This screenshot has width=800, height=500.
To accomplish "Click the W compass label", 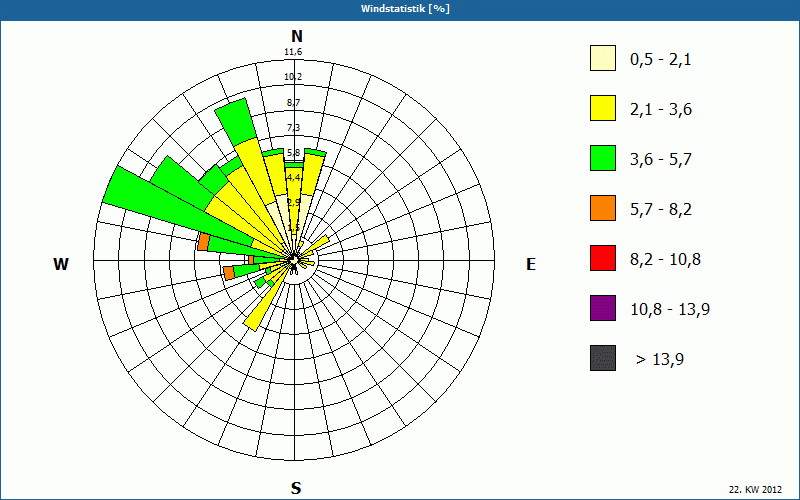I will click(x=61, y=264).
